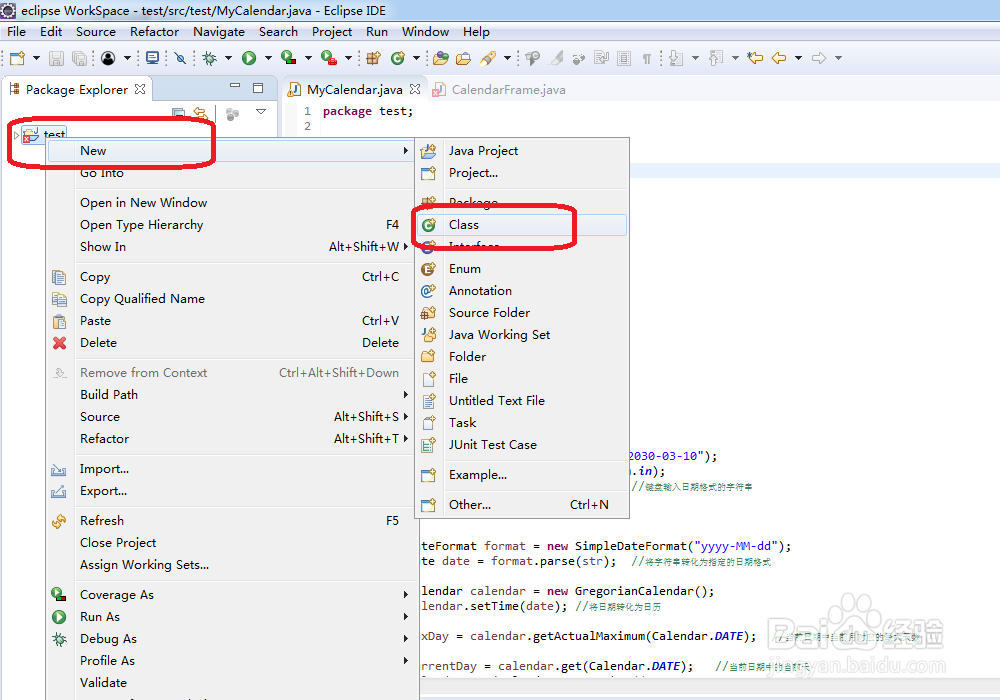
Task: Toggle Word Wrap toolbar button
Action: click(x=601, y=58)
